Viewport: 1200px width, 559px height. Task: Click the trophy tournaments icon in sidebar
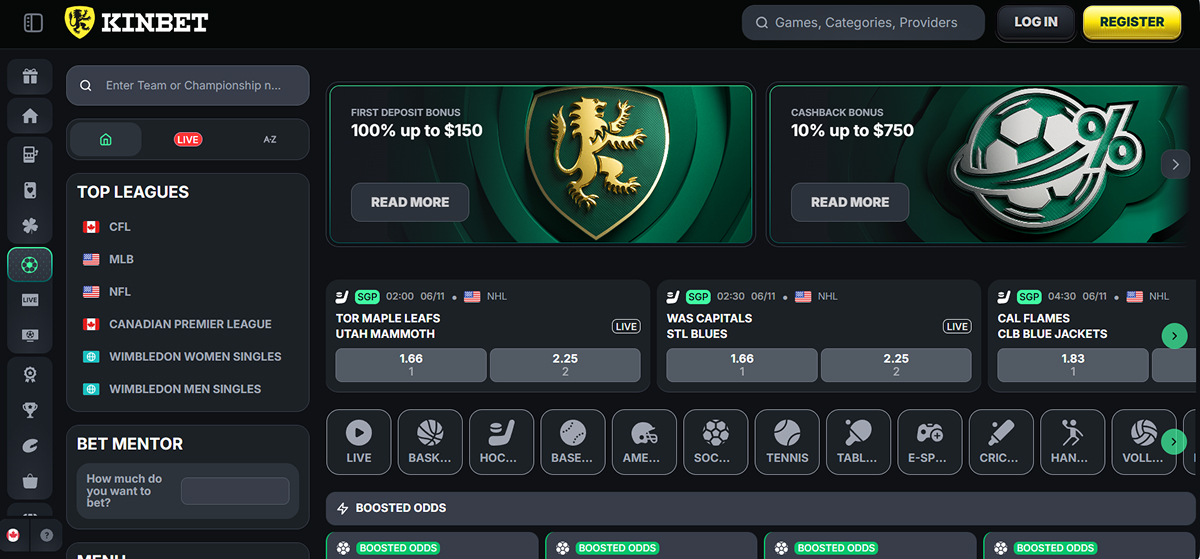[x=30, y=409]
